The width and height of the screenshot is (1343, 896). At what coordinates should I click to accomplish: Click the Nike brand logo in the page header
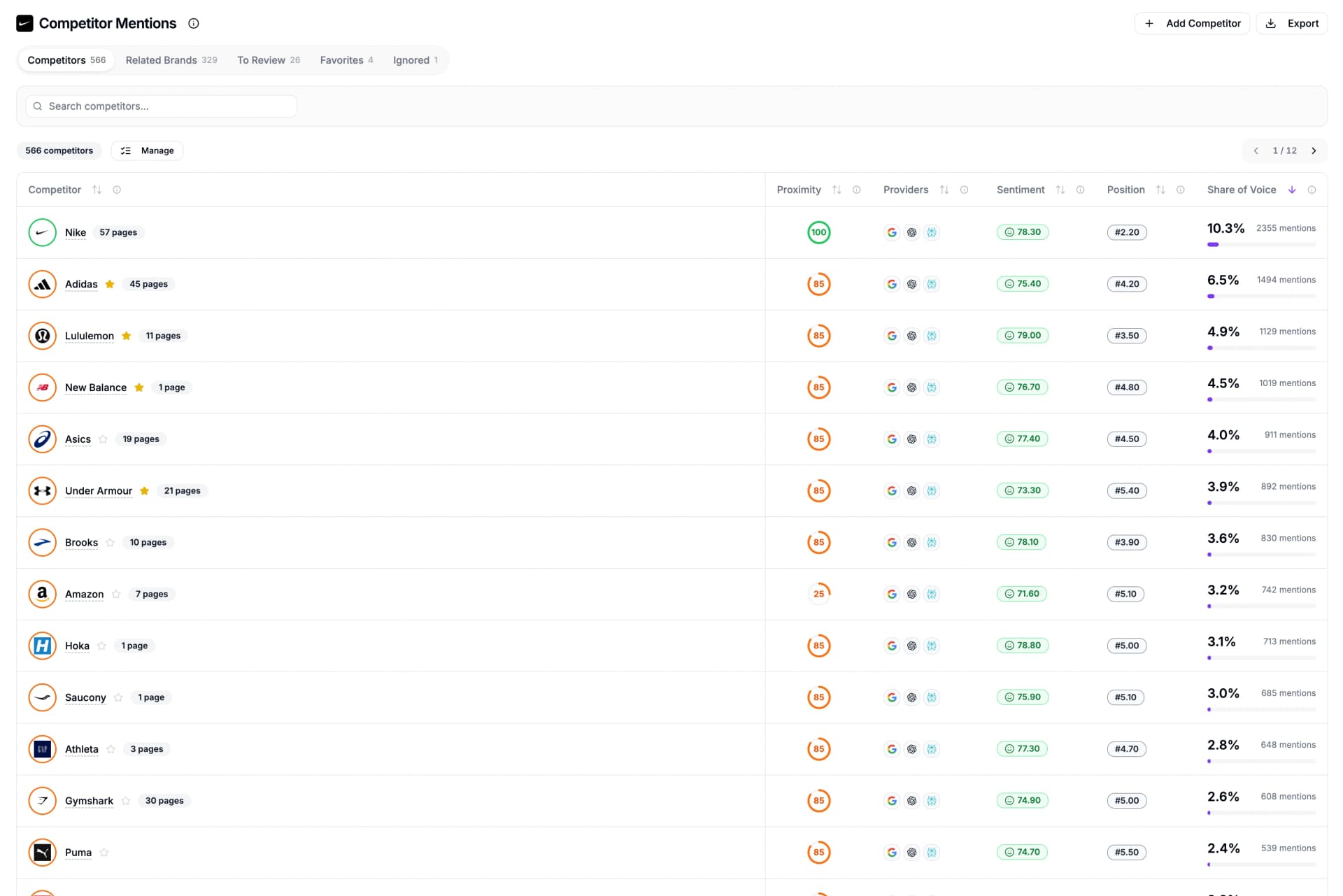[24, 23]
